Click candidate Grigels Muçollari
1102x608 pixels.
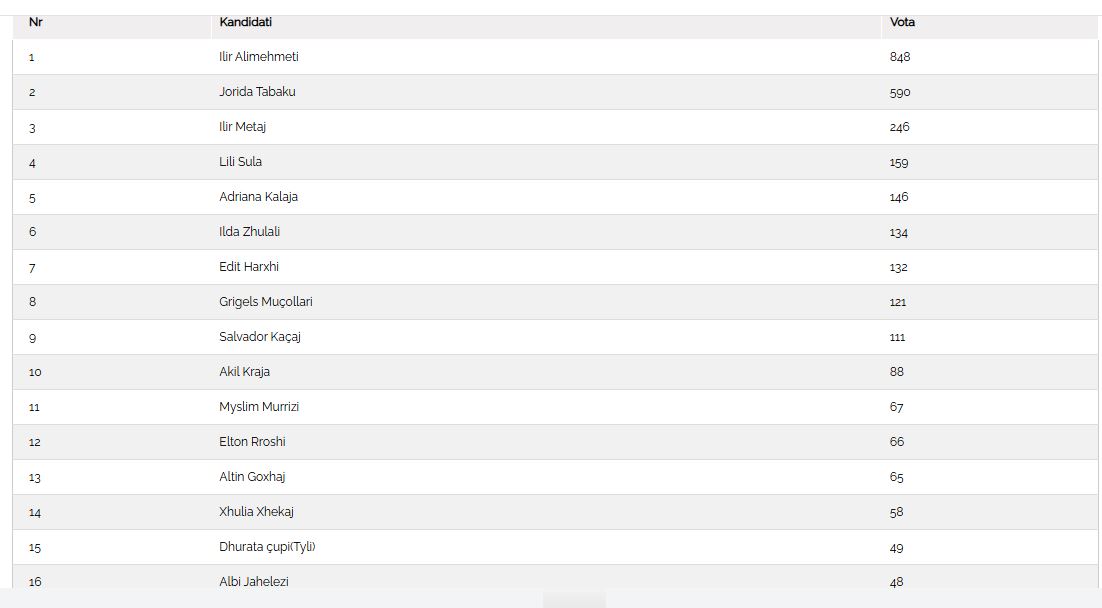point(265,302)
